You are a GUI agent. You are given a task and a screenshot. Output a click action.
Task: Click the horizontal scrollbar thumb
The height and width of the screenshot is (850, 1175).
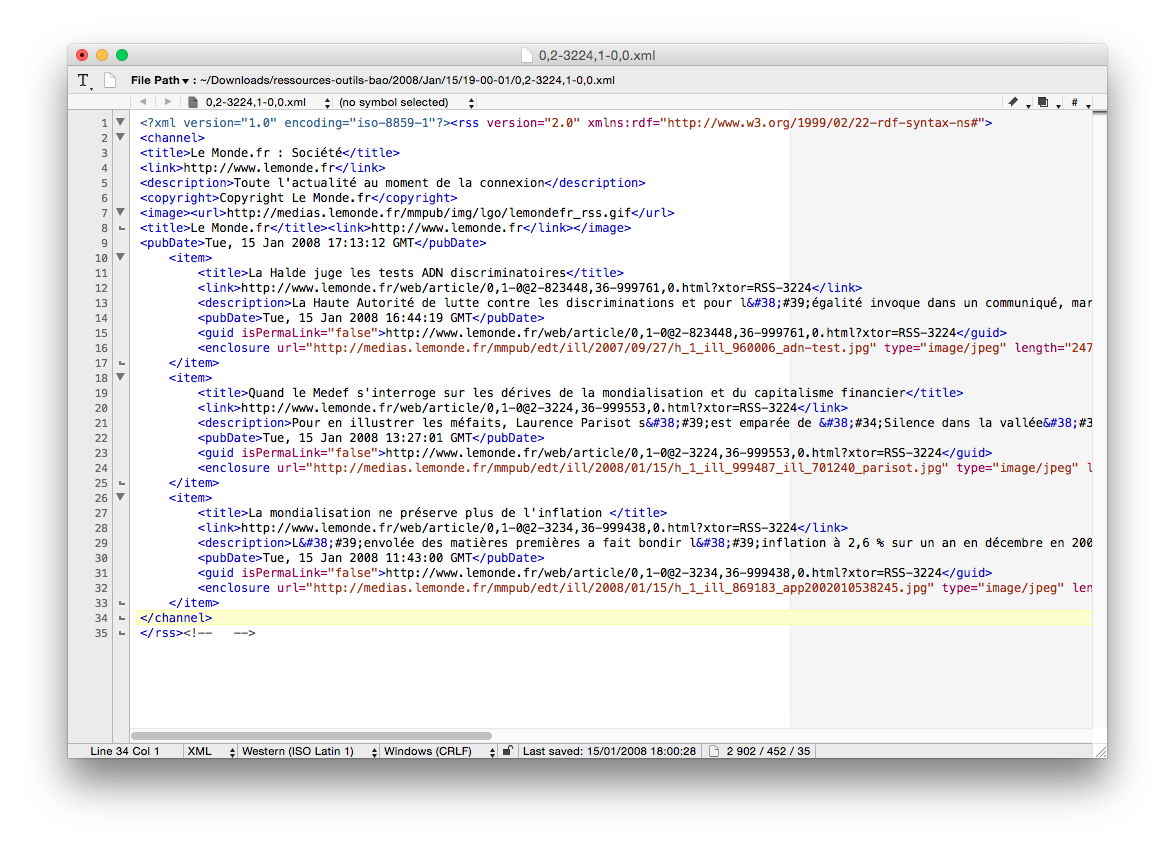pos(312,735)
